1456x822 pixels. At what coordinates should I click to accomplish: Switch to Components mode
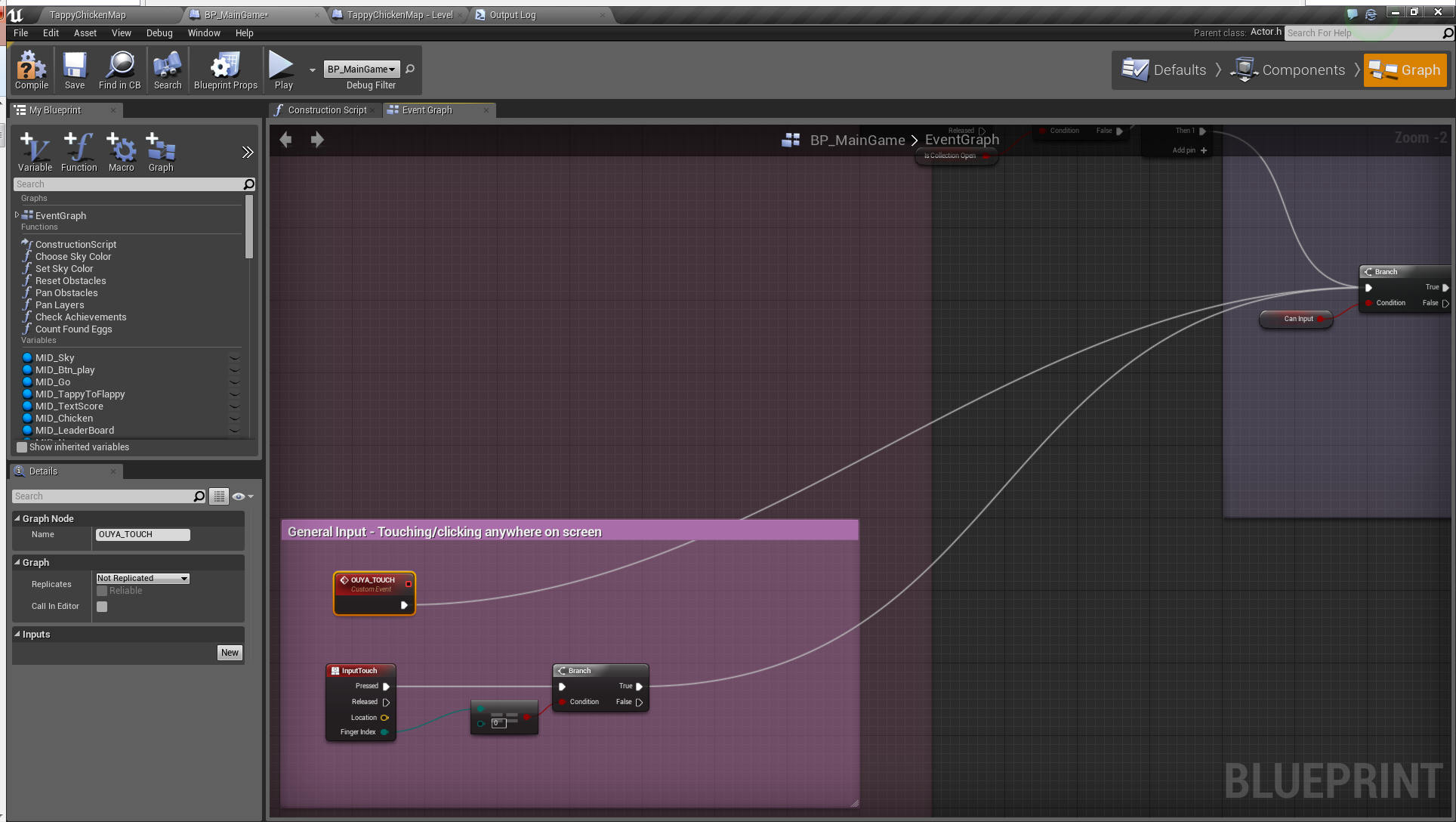(1289, 70)
